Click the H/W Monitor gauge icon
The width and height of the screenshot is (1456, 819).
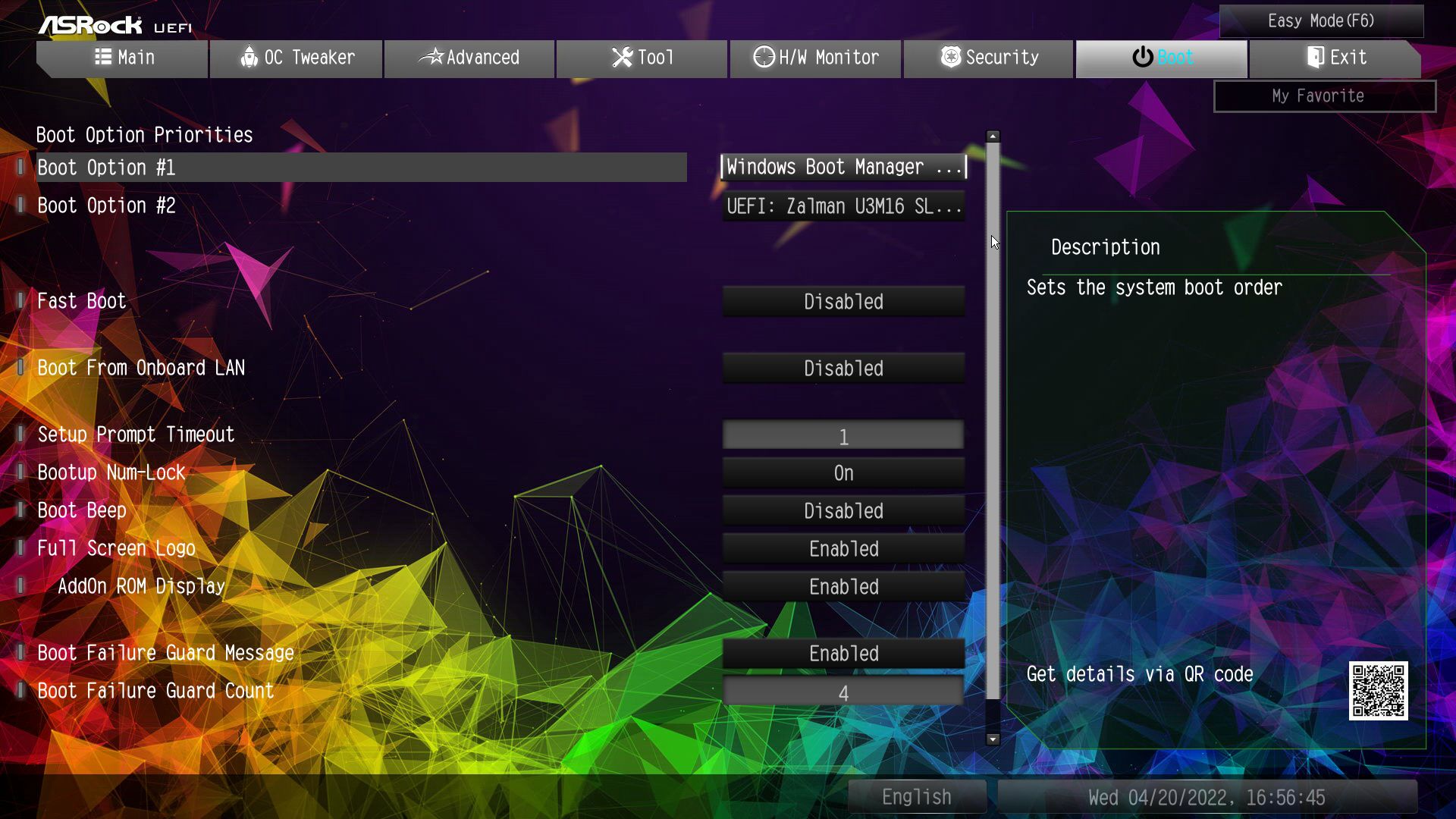tap(764, 57)
